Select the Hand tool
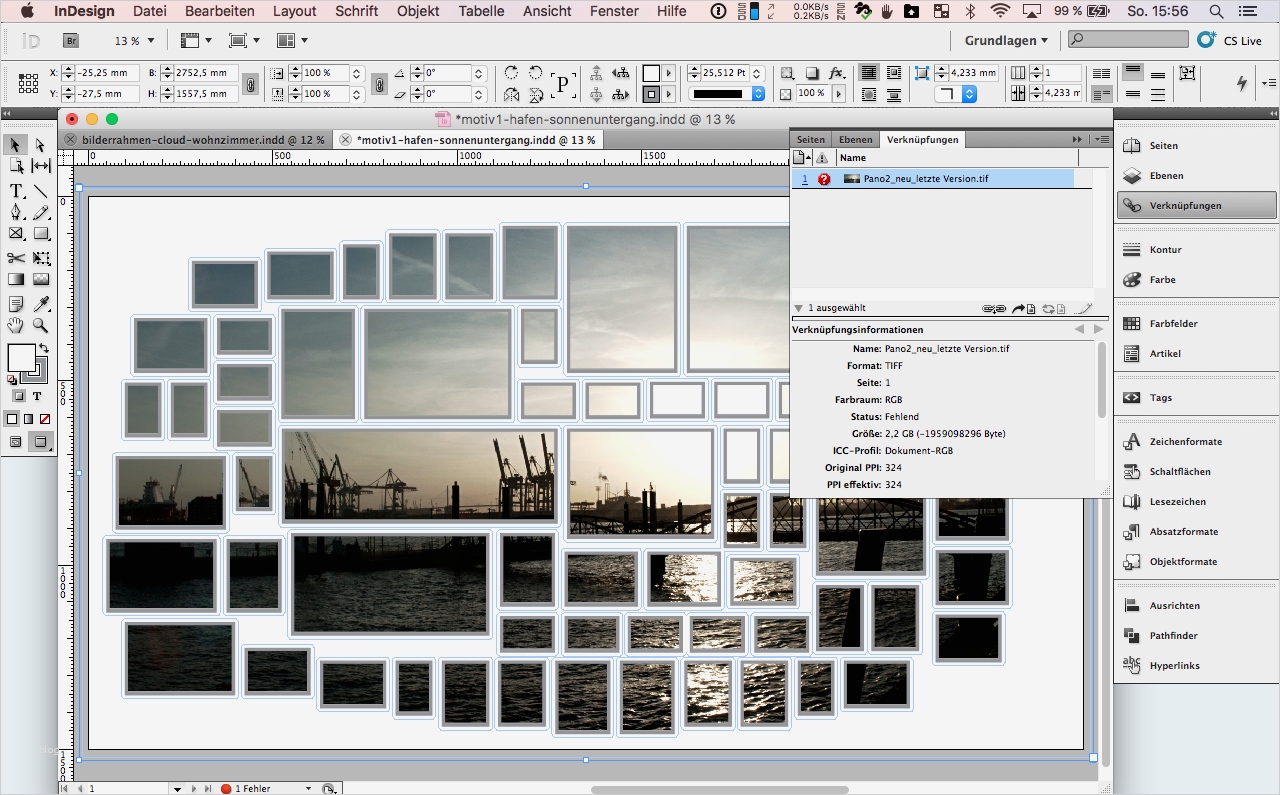Viewport: 1280px width, 795px height. click(16, 325)
